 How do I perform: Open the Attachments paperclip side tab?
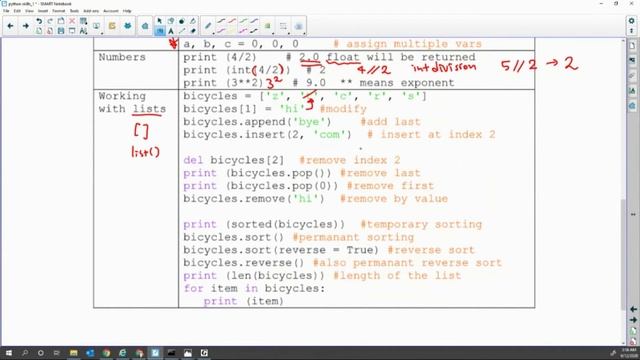(x=632, y=76)
